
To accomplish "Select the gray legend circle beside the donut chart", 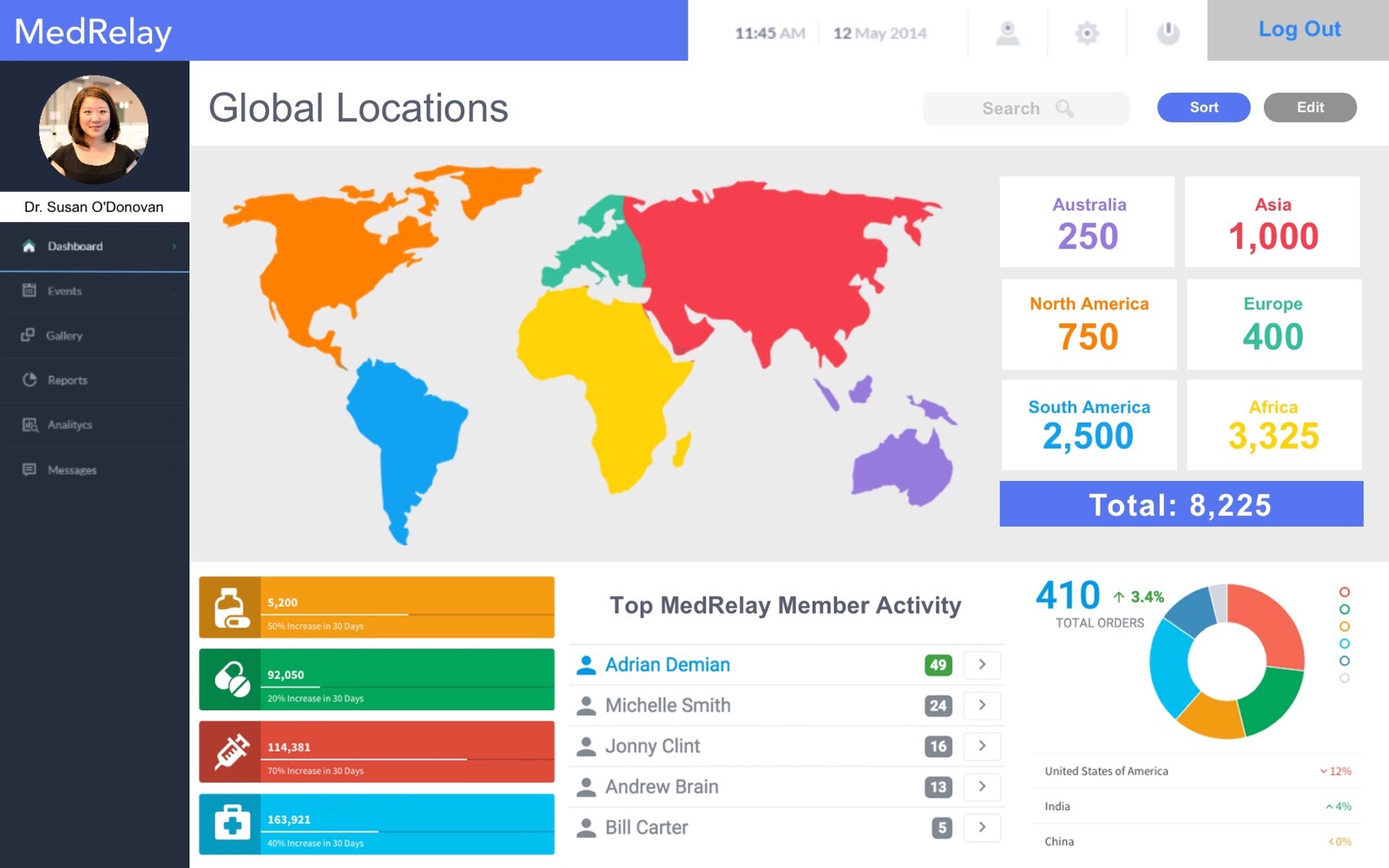I will 1345,679.
